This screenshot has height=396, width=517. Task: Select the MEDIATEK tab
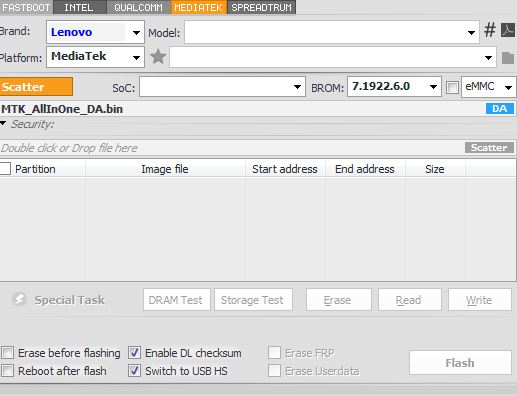pyautogui.click(x=199, y=7)
